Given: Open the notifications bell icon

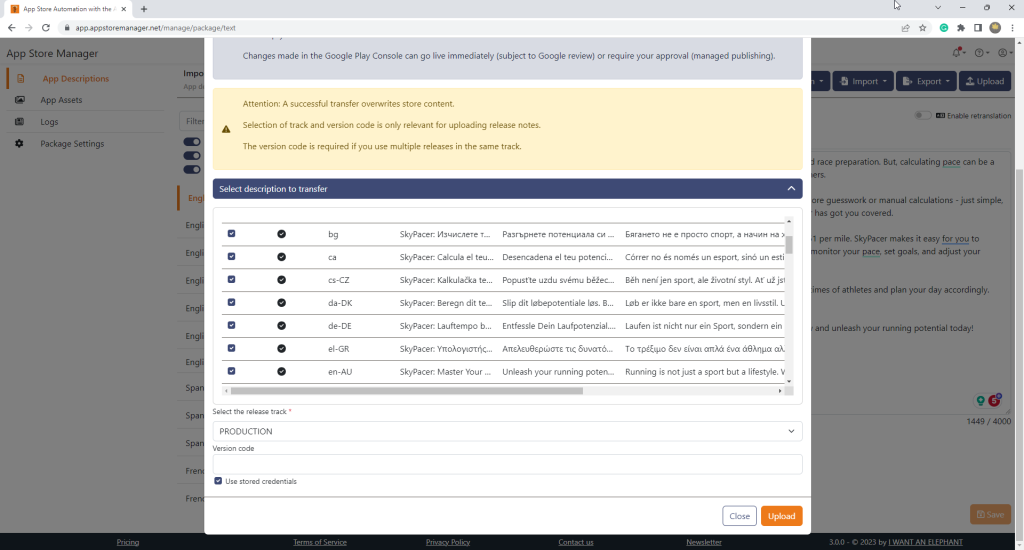Looking at the screenshot, I should point(957,52).
